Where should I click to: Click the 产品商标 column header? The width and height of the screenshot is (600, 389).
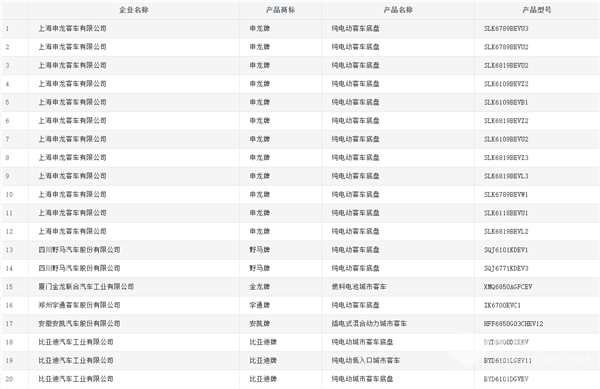pyautogui.click(x=280, y=10)
